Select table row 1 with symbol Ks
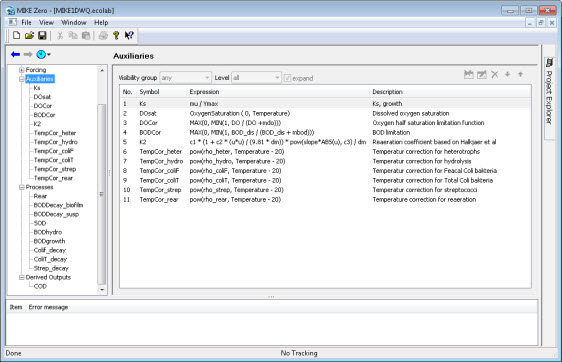The width and height of the screenshot is (562, 362). 325,104
